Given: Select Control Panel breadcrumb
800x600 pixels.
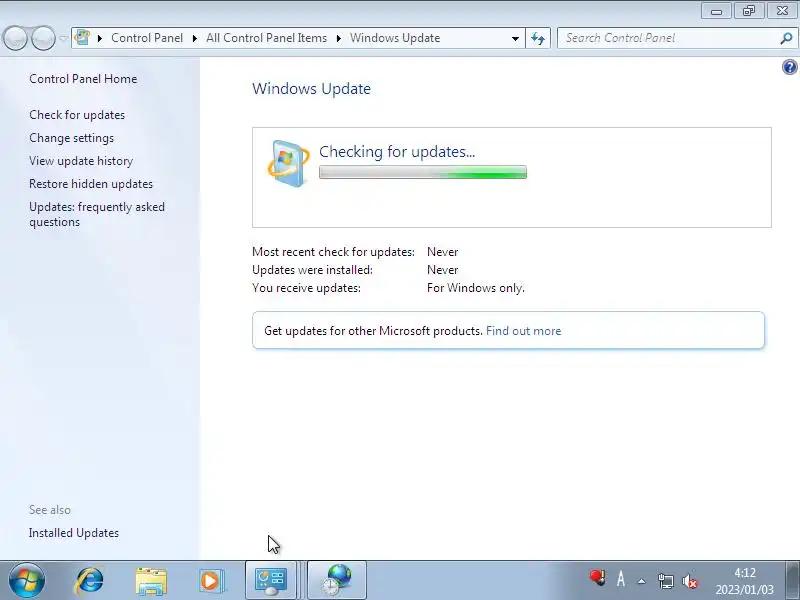Looking at the screenshot, I should pos(147,38).
